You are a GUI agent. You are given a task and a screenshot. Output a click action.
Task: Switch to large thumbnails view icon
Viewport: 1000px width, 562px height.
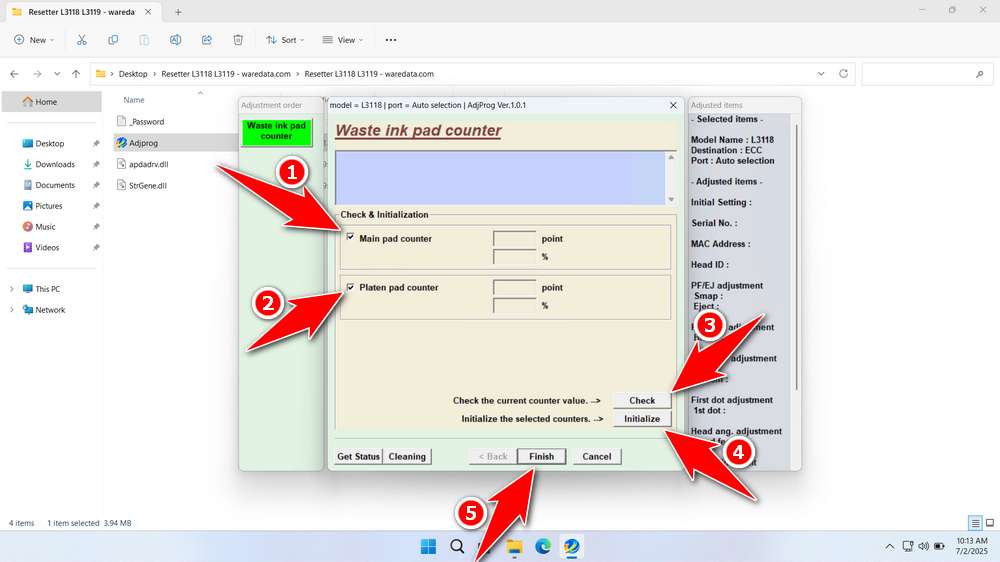(x=990, y=523)
